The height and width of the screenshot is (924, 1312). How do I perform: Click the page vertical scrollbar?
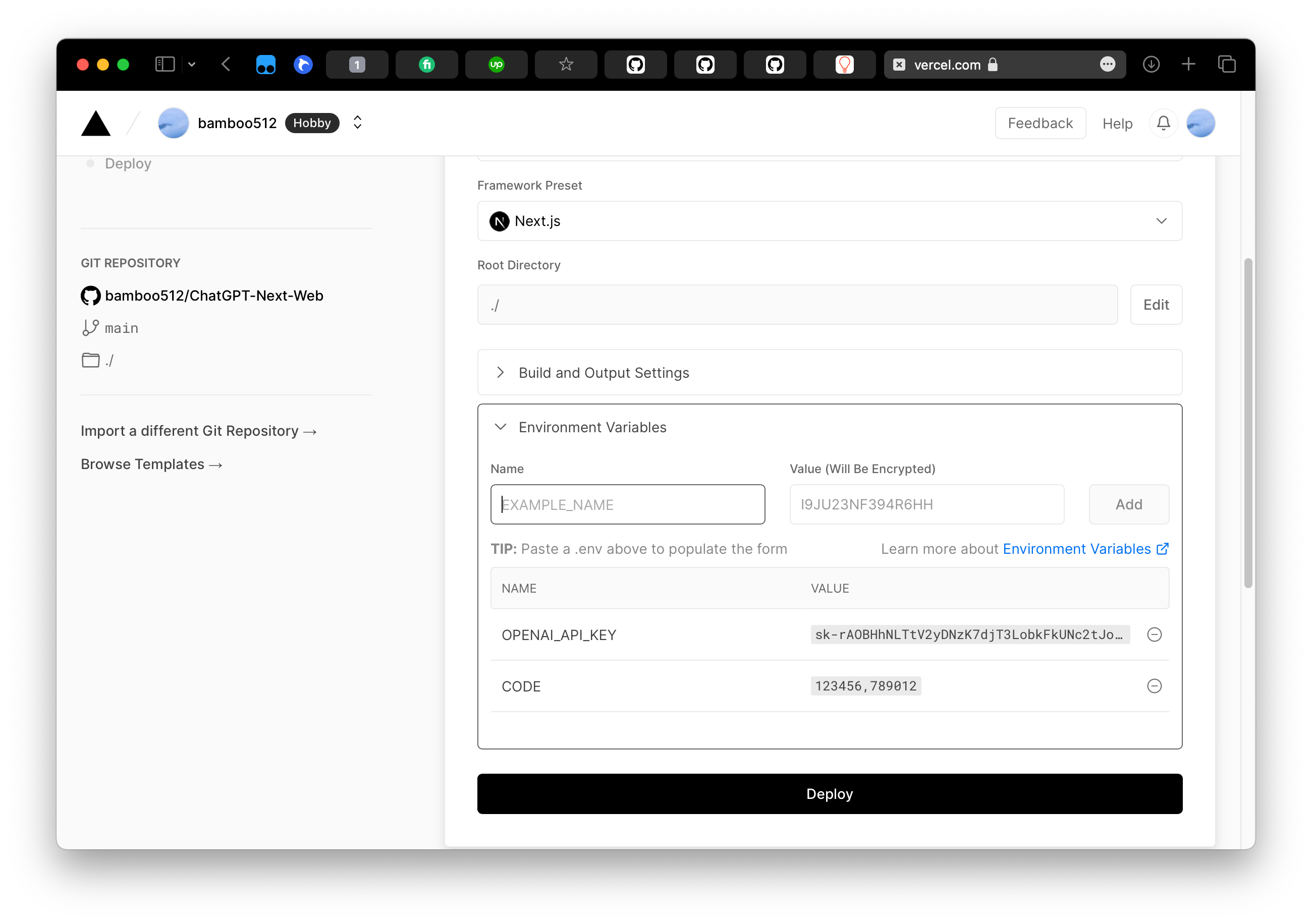pos(1247,423)
